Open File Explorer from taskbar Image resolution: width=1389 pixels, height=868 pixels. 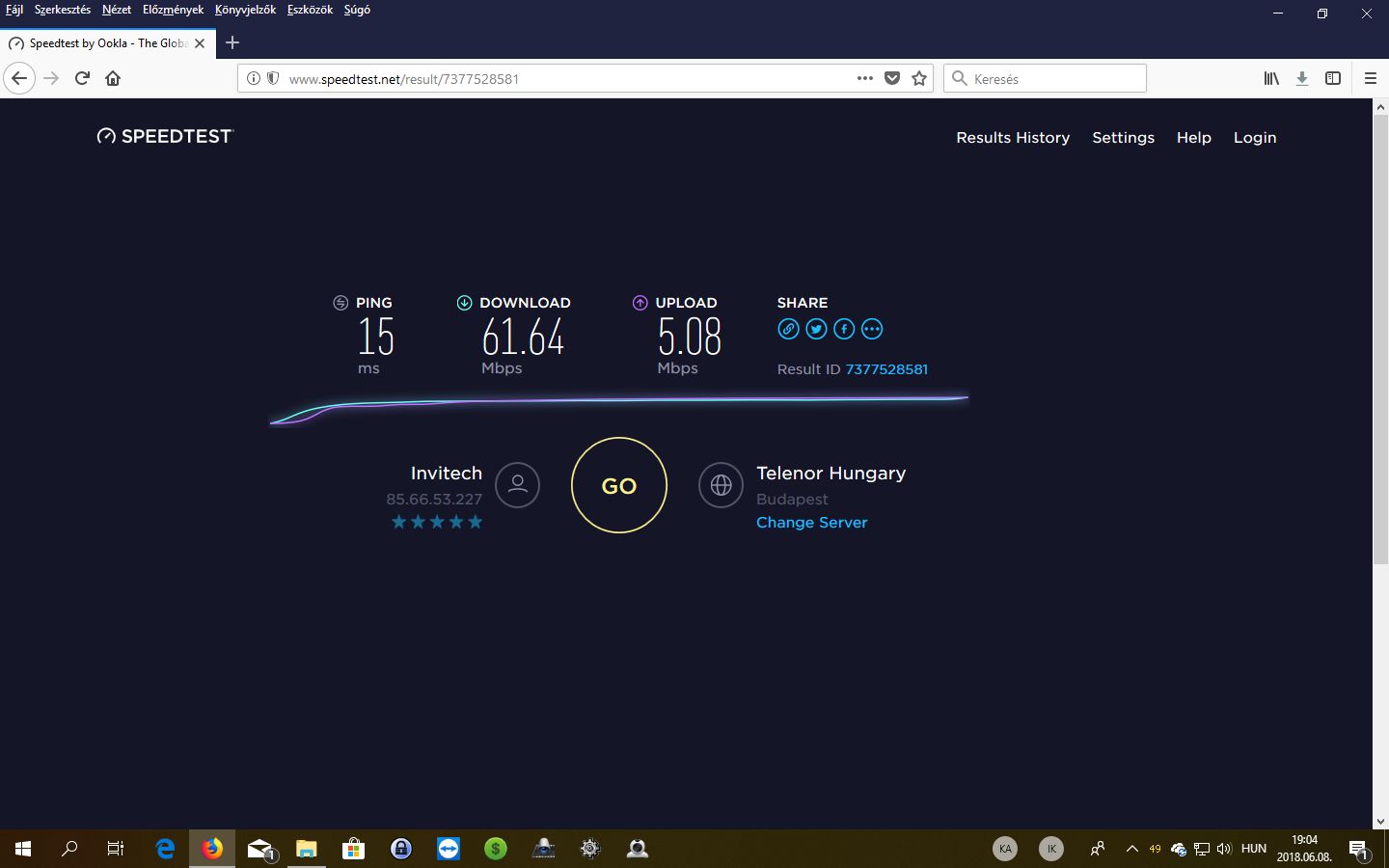(x=307, y=849)
